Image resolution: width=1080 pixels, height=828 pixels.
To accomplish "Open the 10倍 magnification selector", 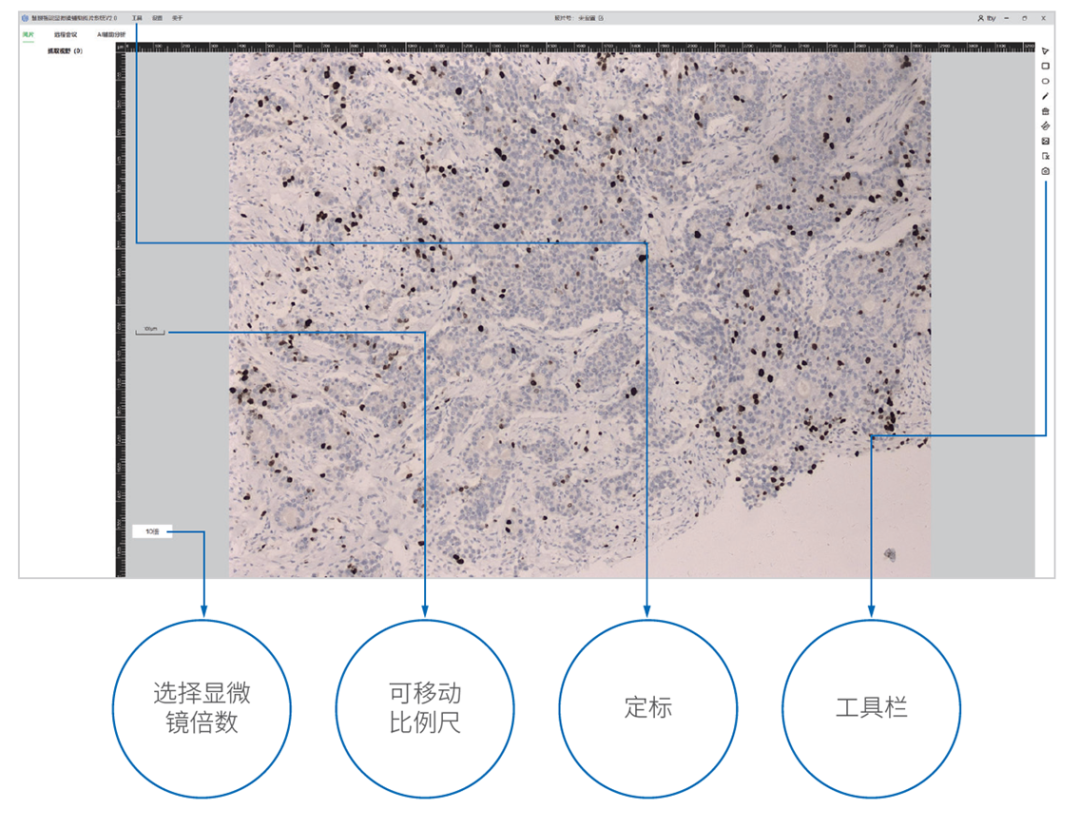I will click(x=152, y=531).
